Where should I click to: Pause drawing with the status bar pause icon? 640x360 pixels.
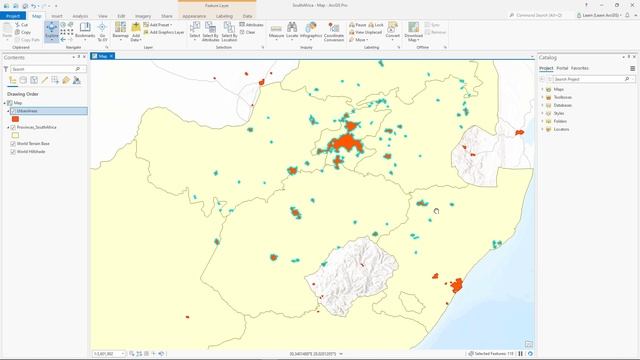click(520, 353)
